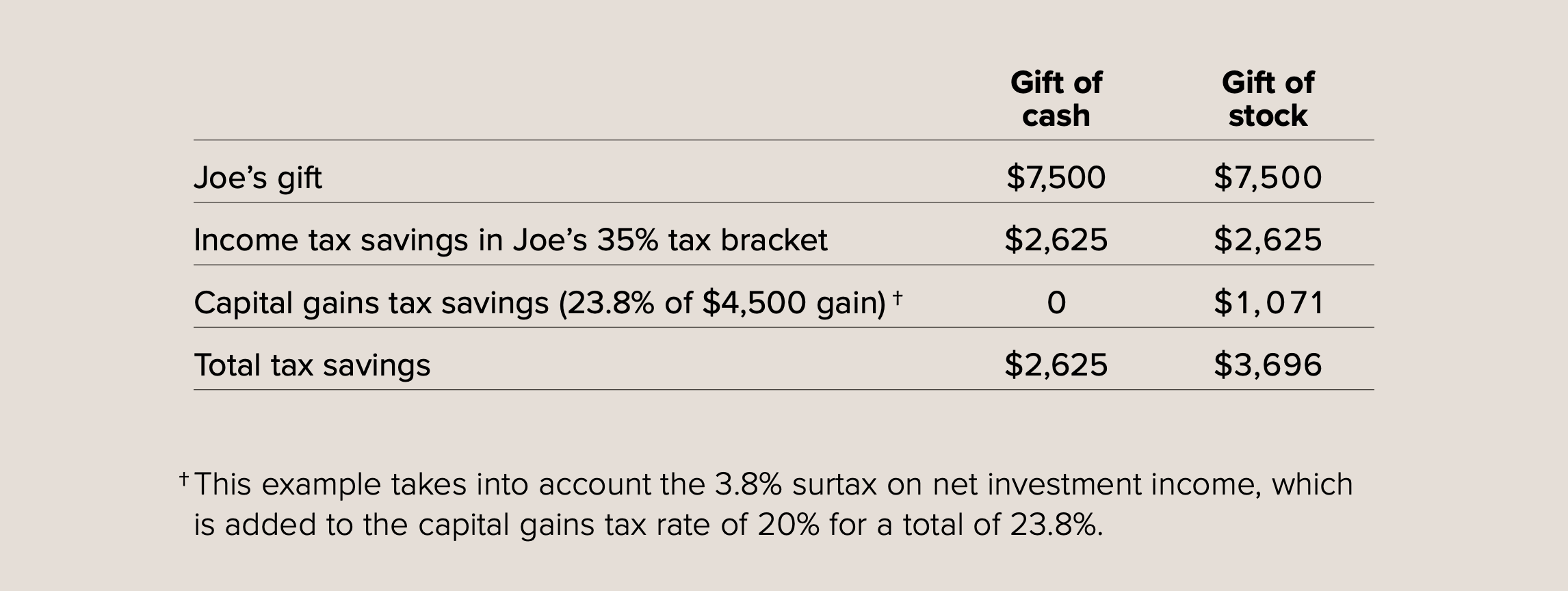This screenshot has height=591, width=1568.
Task: Click income tax savings $2,625 for stock
Action: coord(1268,239)
